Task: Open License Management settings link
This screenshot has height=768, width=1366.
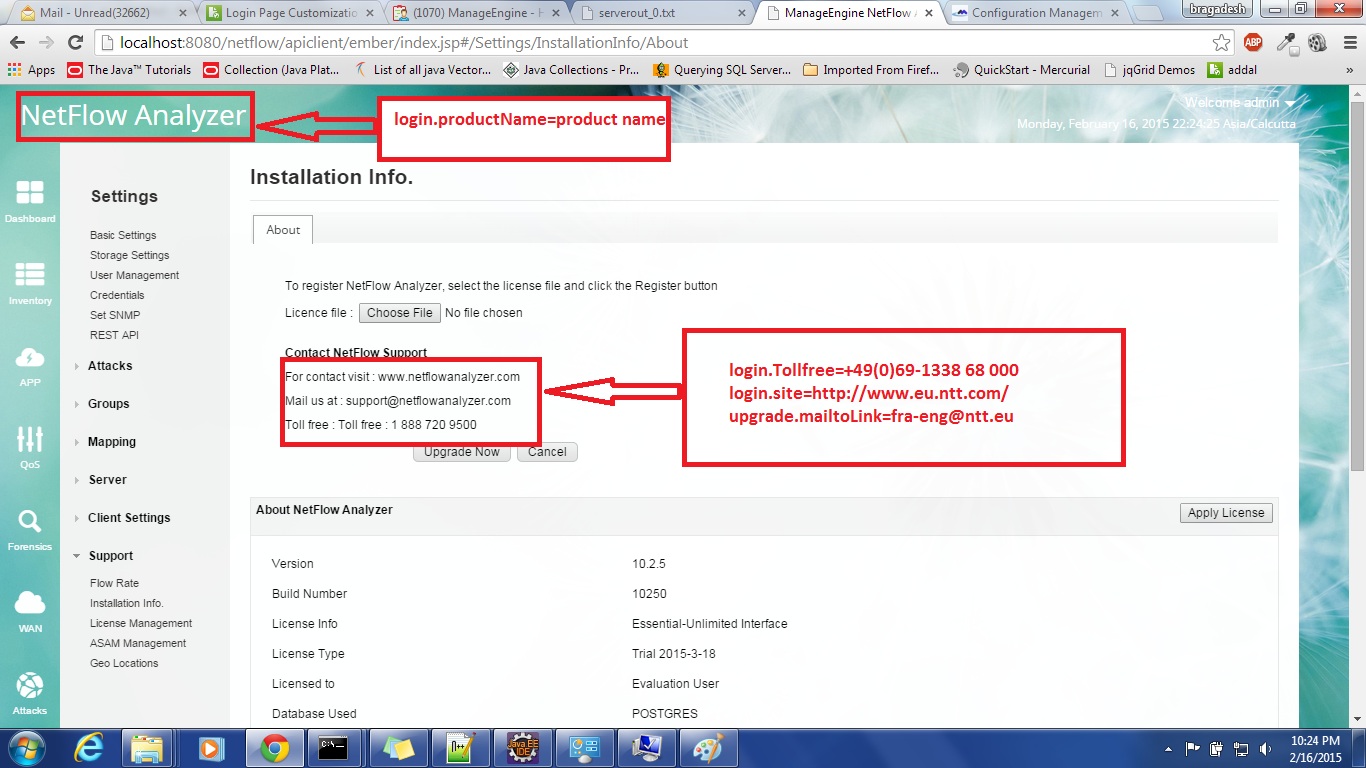Action: click(140, 623)
